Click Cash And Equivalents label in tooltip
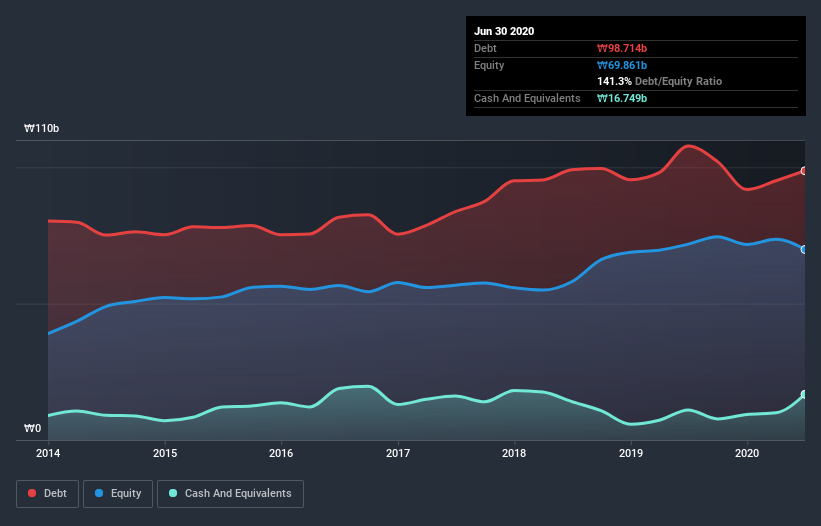The height and width of the screenshot is (526, 821). click(527, 98)
